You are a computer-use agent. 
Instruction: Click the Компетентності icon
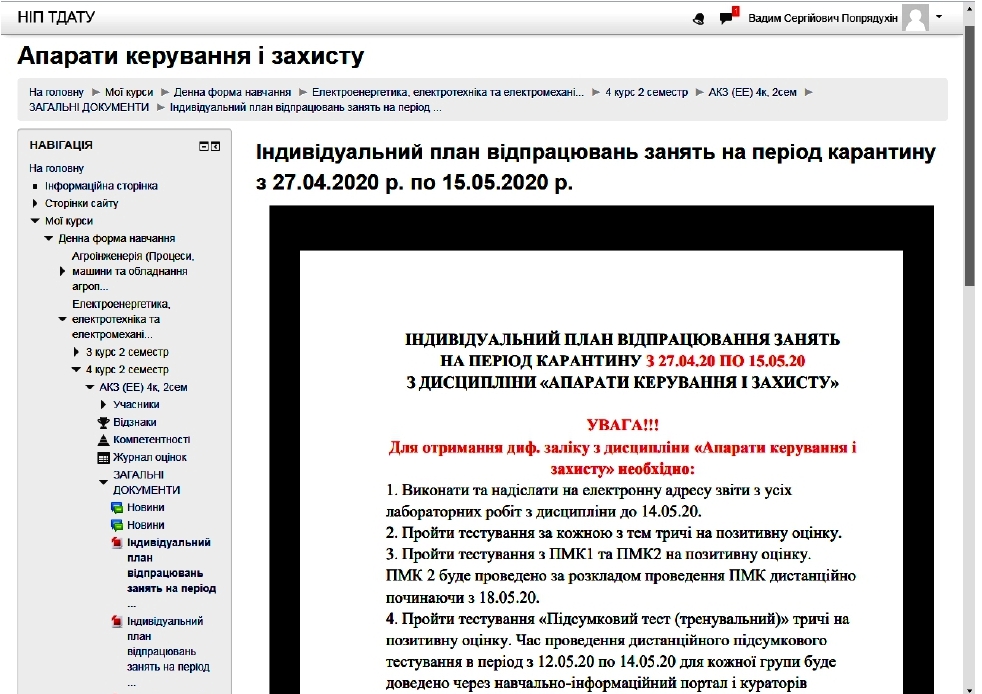pyautogui.click(x=103, y=440)
